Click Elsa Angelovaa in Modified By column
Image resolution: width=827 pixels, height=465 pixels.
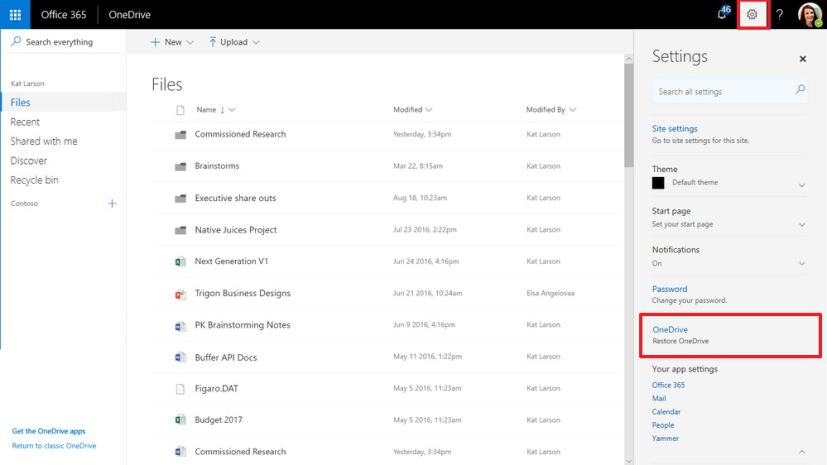pos(550,293)
